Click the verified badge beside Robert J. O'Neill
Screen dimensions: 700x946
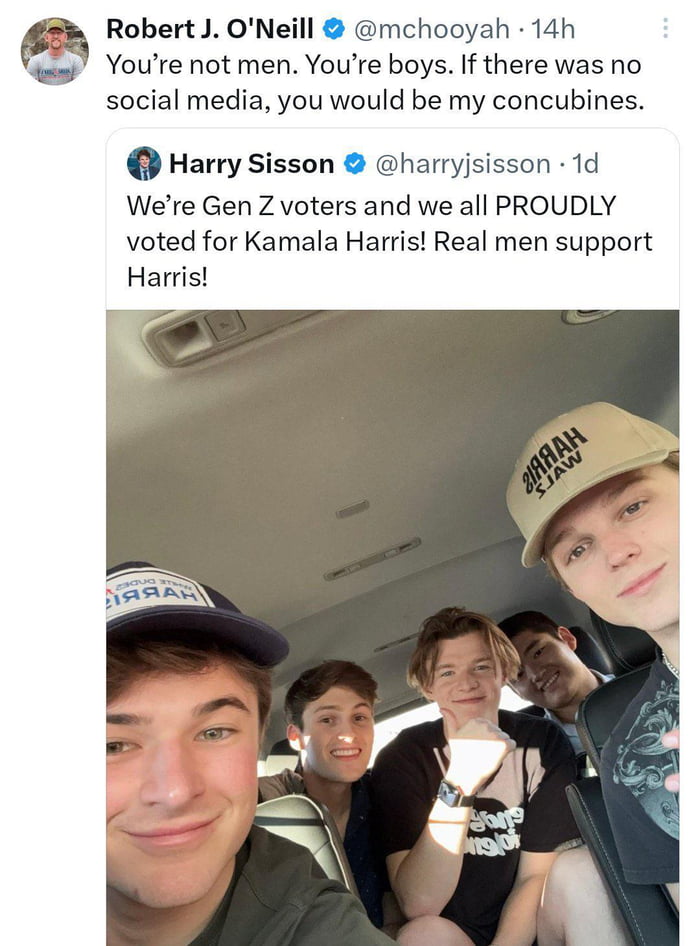pos(334,28)
